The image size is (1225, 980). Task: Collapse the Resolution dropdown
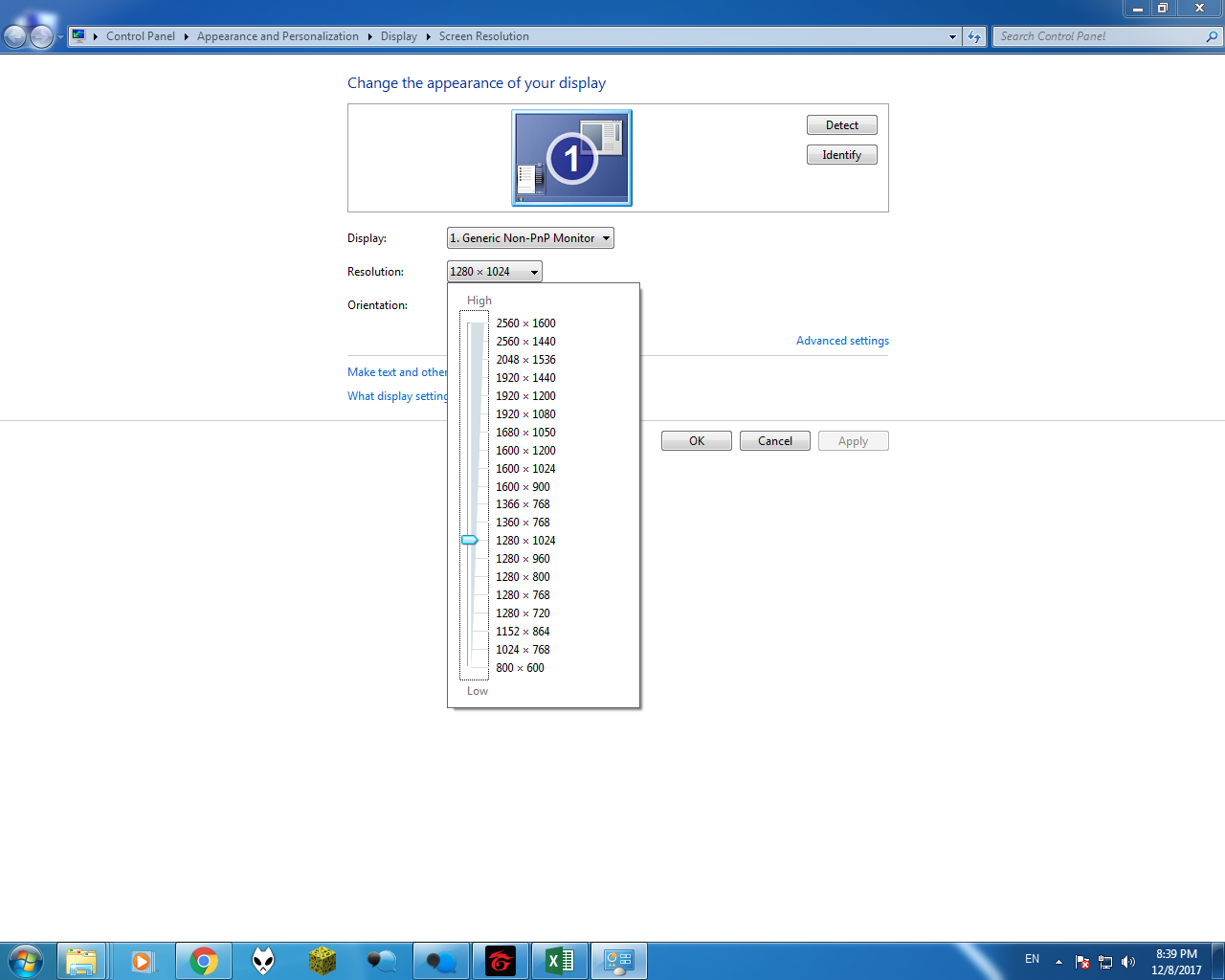[495, 272]
